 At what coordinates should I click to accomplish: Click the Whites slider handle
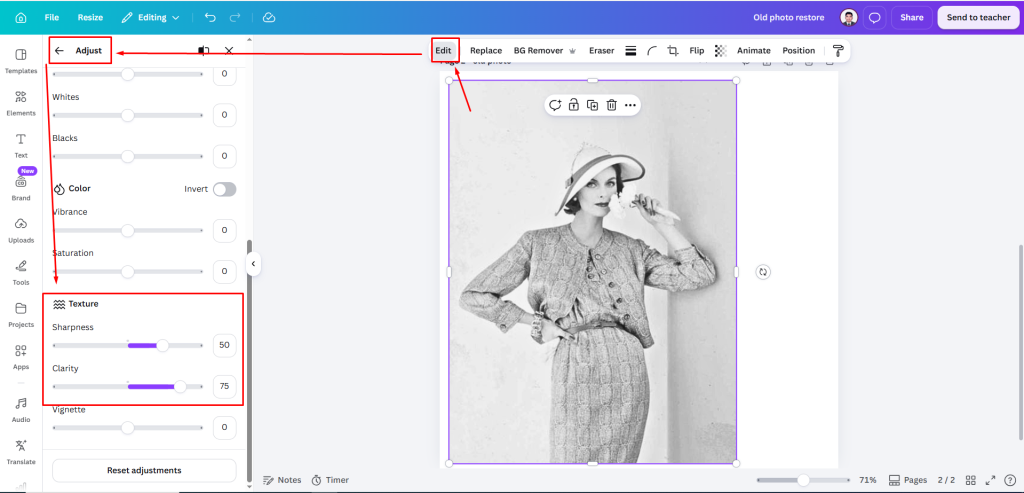point(127,116)
